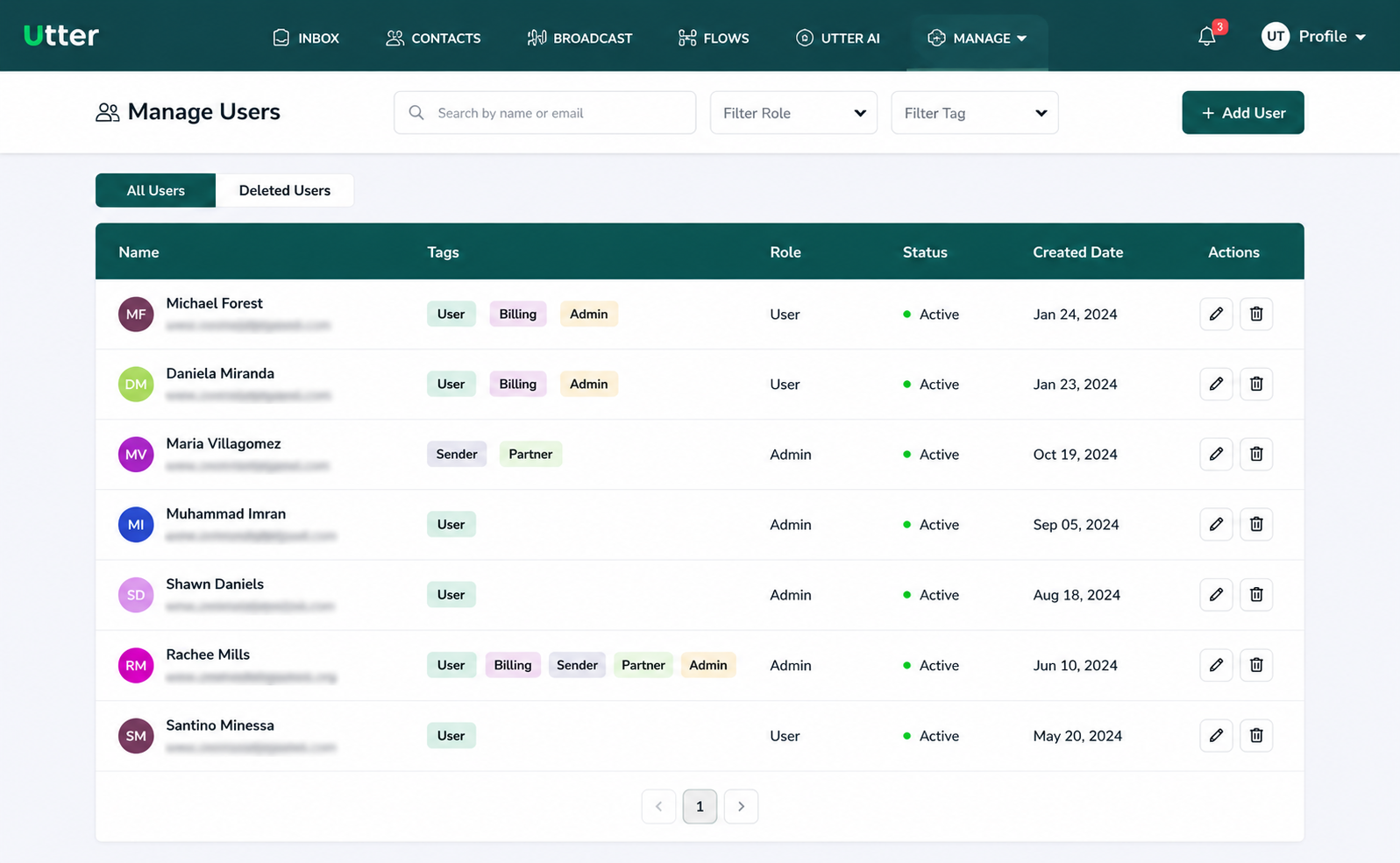Screen dimensions: 1400x863
Task: Edit Muhammad Imran's entry
Action: click(x=1216, y=524)
